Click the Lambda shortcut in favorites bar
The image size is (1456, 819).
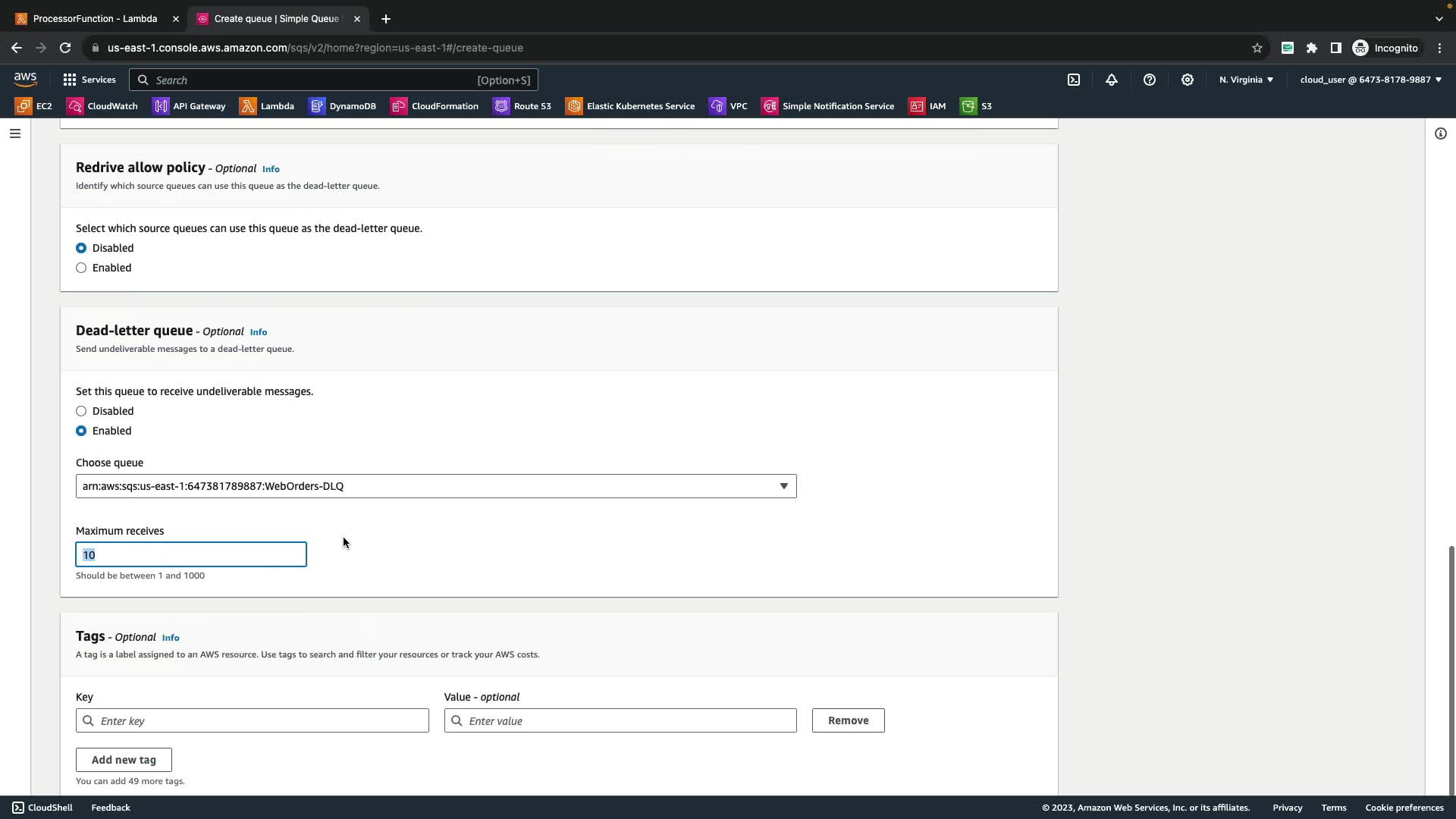267,106
